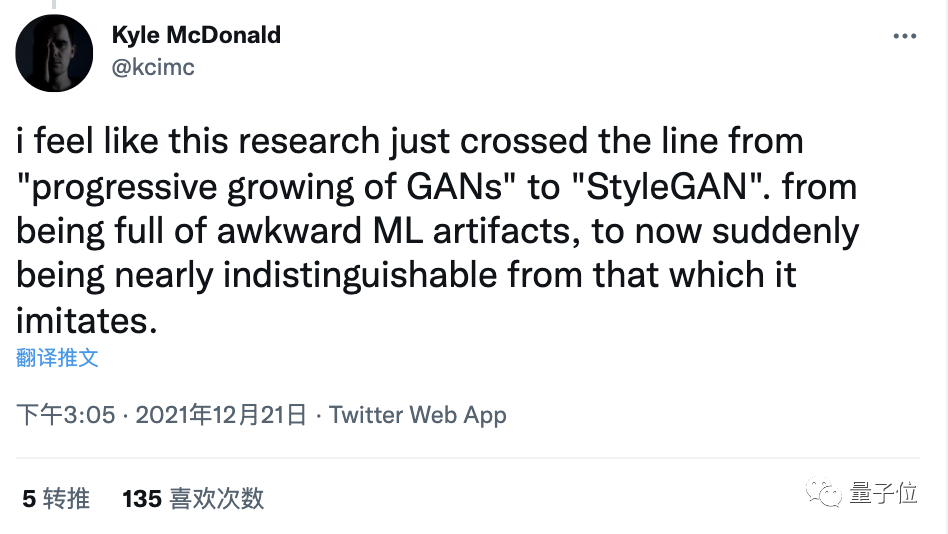This screenshot has height=534, width=948.
Task: Click Kyle McDonald's profile avatar
Action: pyautogui.click(x=55, y=54)
